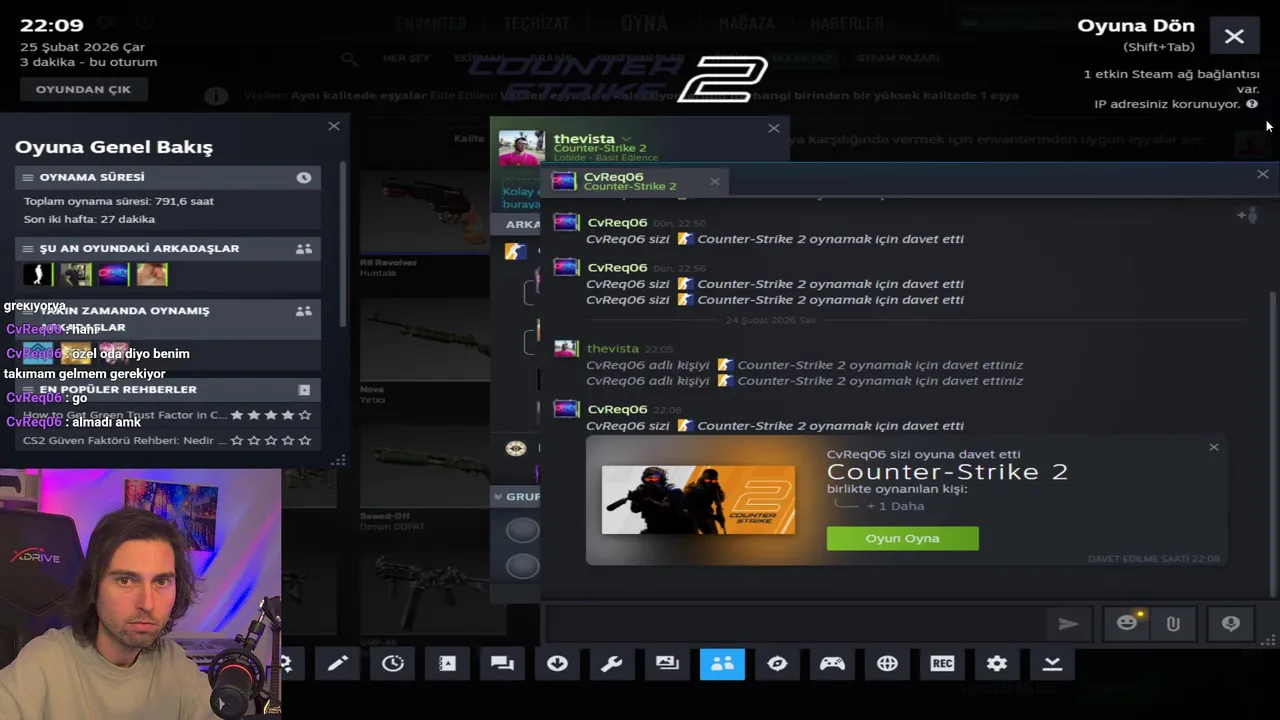Screen dimensions: 1280x720
Task: Expand the thevista status dropdown arrow
Action: pos(627,139)
